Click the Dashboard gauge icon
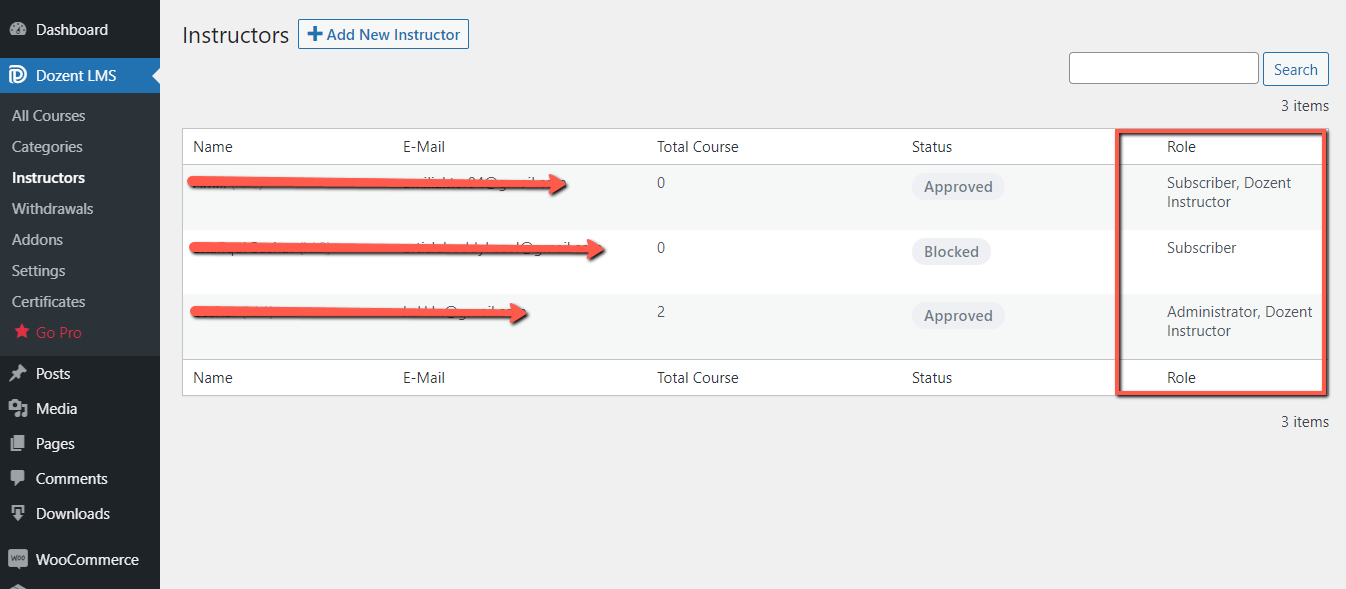Screen dimensions: 1346x589 coord(18,30)
